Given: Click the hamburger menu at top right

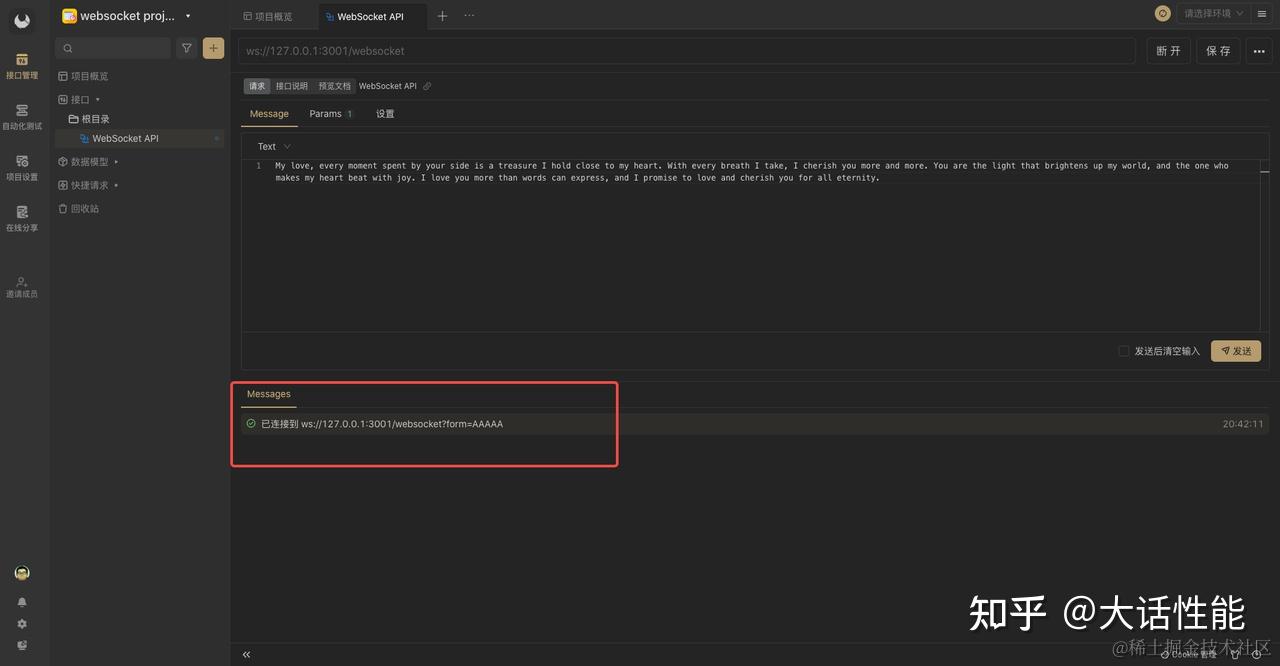Looking at the screenshot, I should [1261, 15].
